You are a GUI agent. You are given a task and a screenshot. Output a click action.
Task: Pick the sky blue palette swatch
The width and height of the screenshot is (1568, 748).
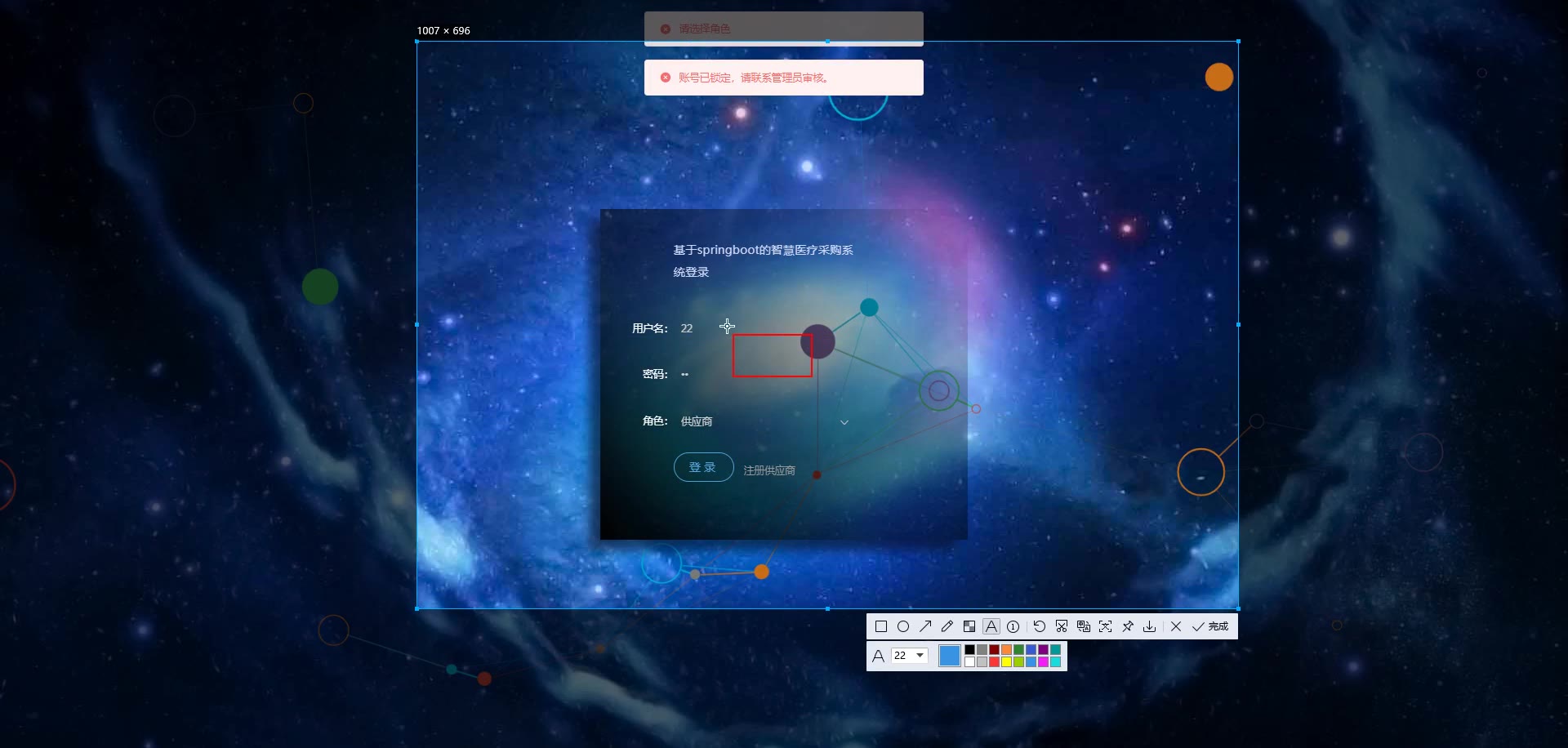pyautogui.click(x=1031, y=662)
